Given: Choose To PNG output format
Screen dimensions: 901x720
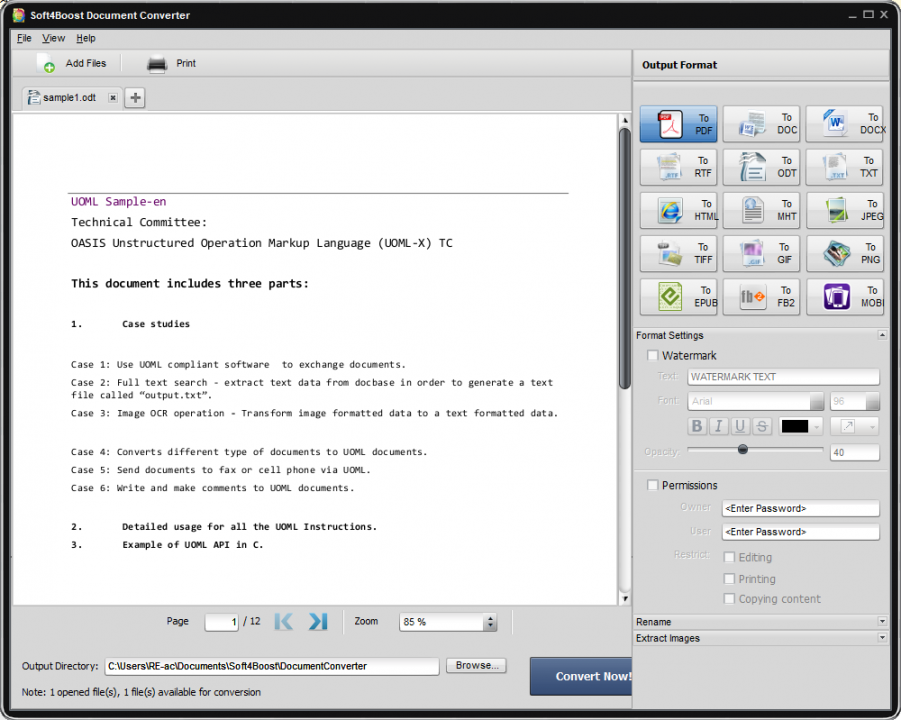Looking at the screenshot, I should pyautogui.click(x=845, y=253).
